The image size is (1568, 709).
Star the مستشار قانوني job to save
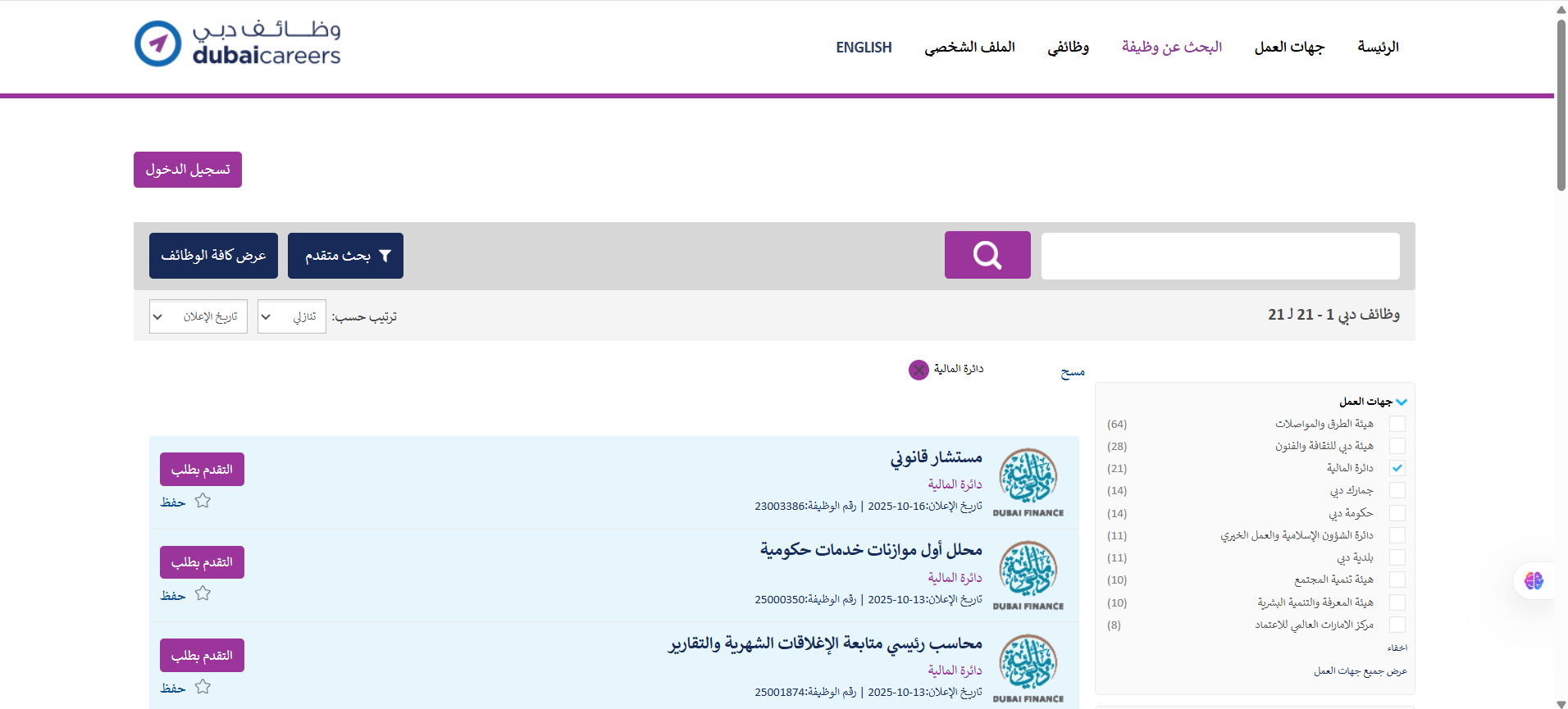203,501
